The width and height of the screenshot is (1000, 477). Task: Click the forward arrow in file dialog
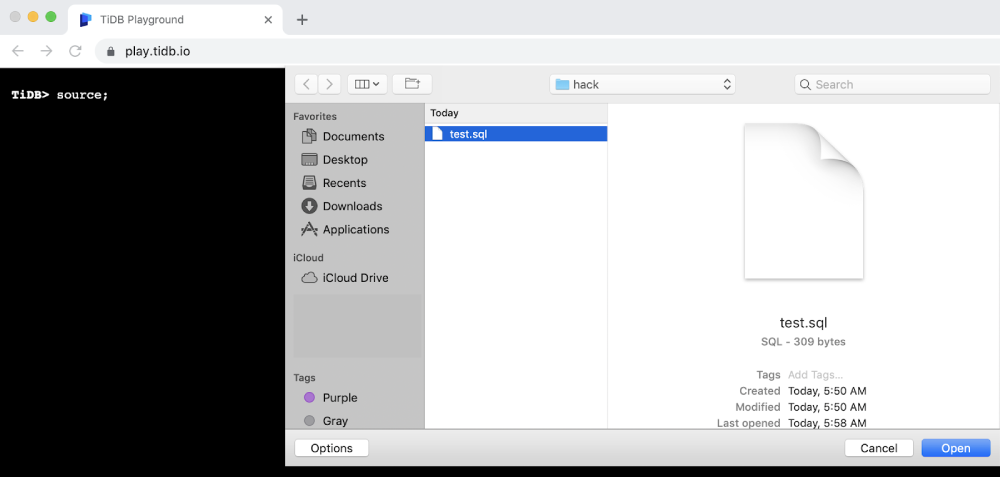[329, 85]
